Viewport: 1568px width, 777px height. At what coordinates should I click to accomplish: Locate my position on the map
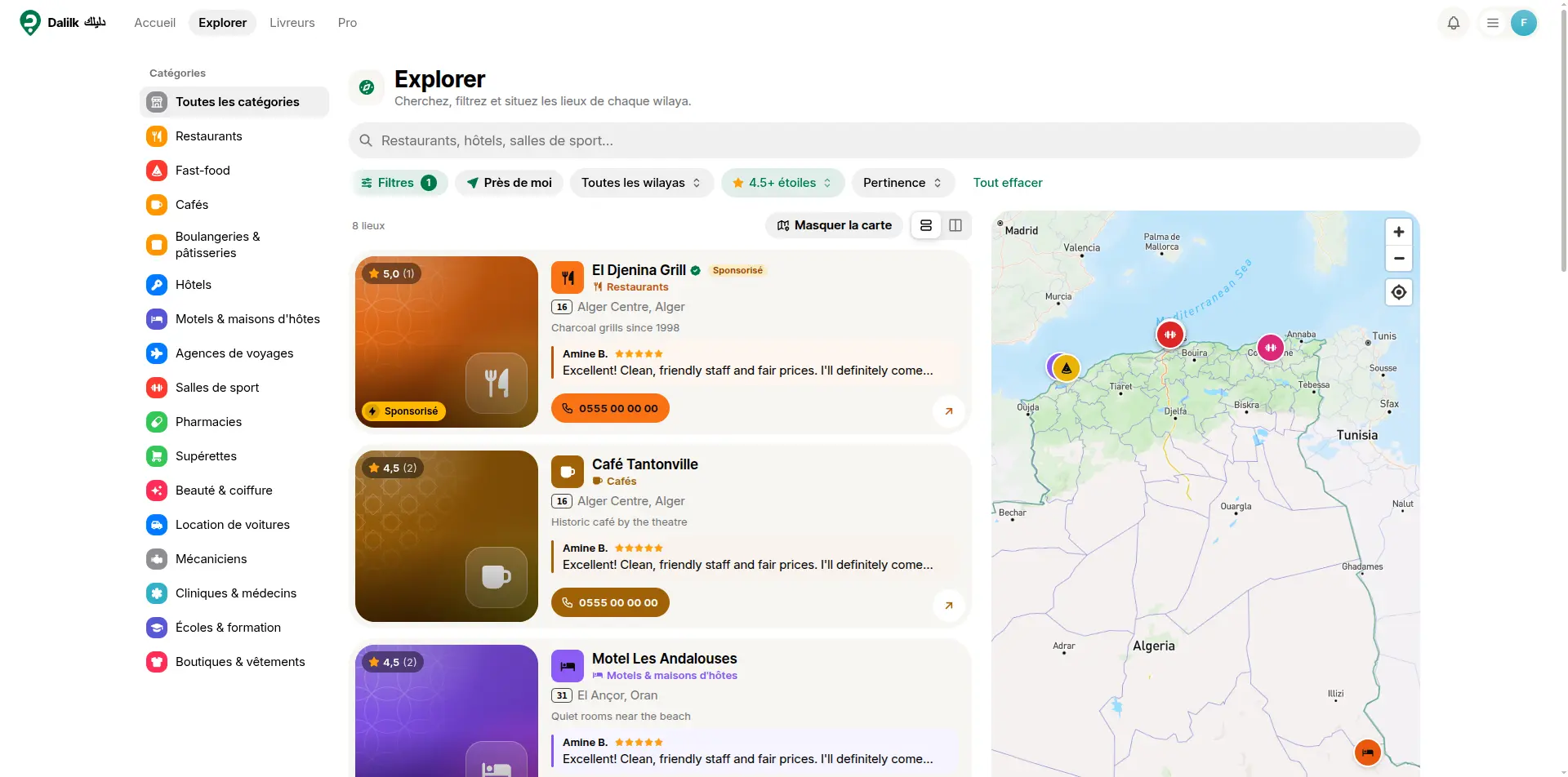click(x=1399, y=292)
